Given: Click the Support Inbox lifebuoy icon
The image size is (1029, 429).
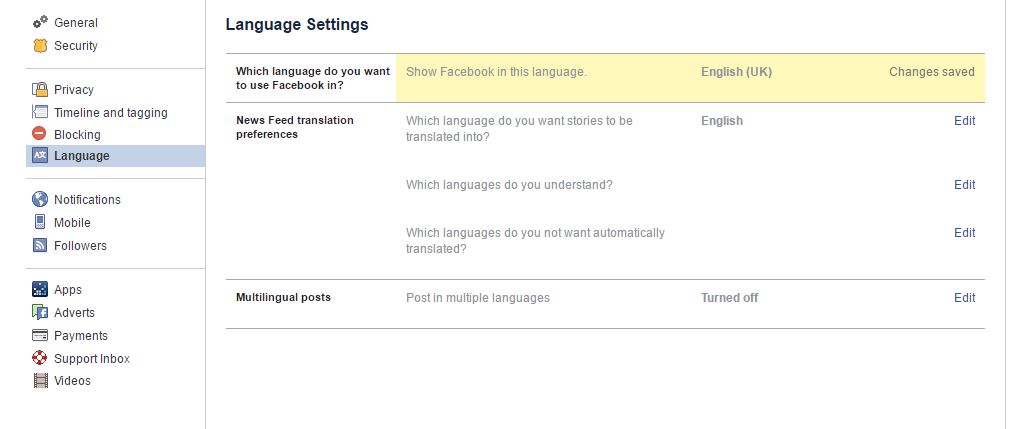Looking at the screenshot, I should click(x=40, y=358).
